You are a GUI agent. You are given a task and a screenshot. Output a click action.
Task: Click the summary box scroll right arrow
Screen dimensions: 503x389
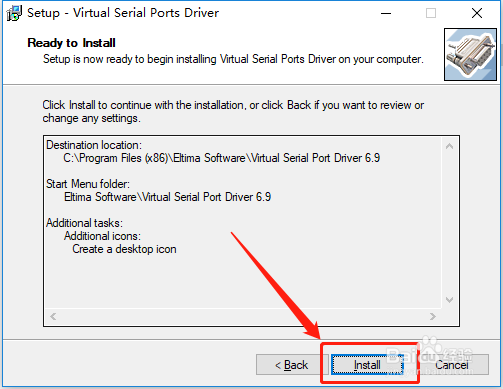433,316
